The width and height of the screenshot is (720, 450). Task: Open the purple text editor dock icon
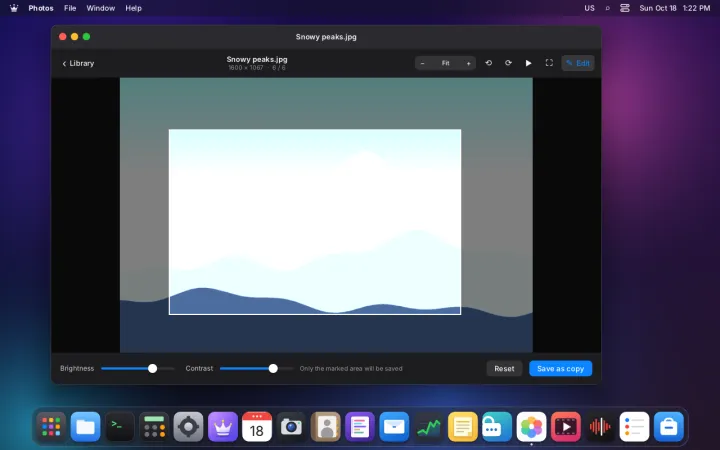click(x=360, y=427)
